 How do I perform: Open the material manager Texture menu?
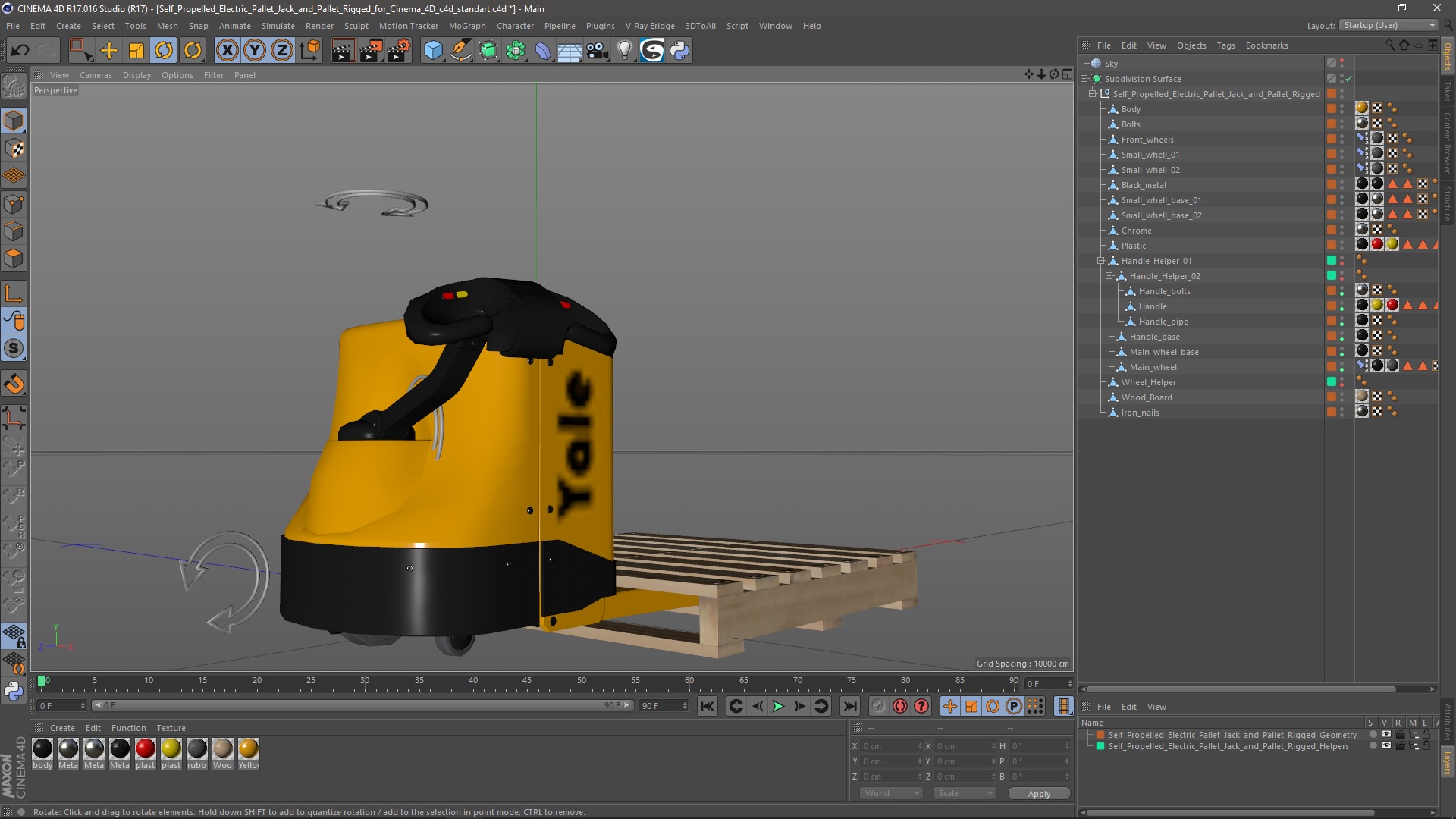pos(171,728)
